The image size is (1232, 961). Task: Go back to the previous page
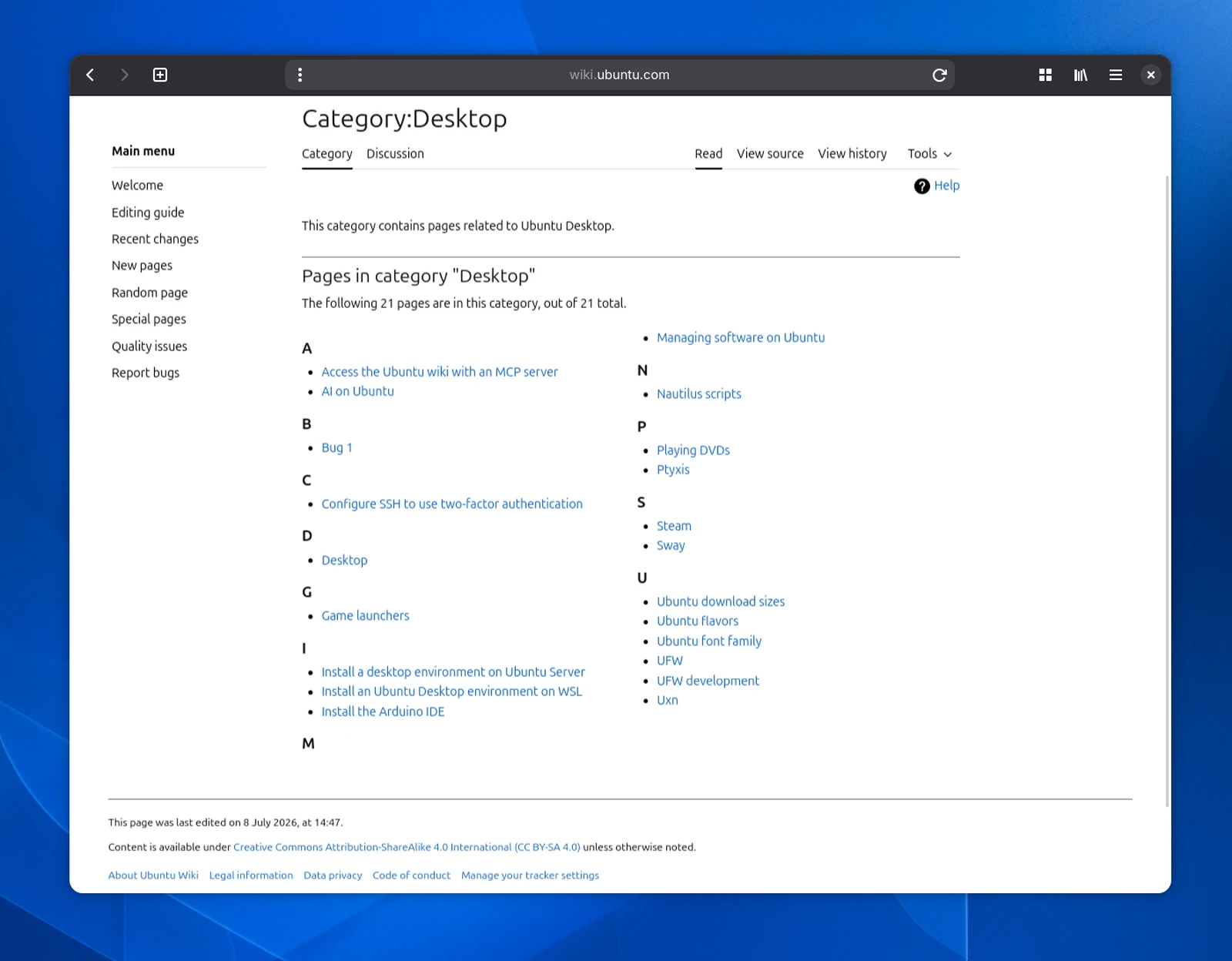[90, 75]
